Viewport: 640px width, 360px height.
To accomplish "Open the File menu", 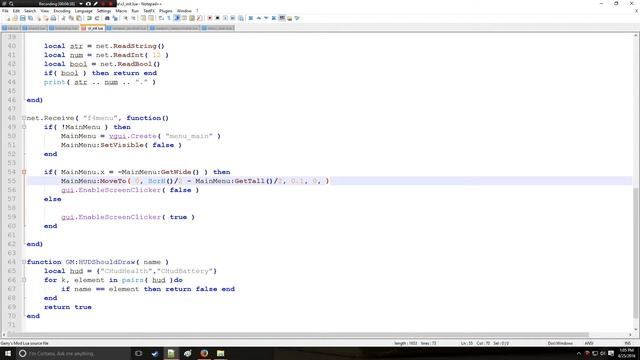I will coord(5,11).
